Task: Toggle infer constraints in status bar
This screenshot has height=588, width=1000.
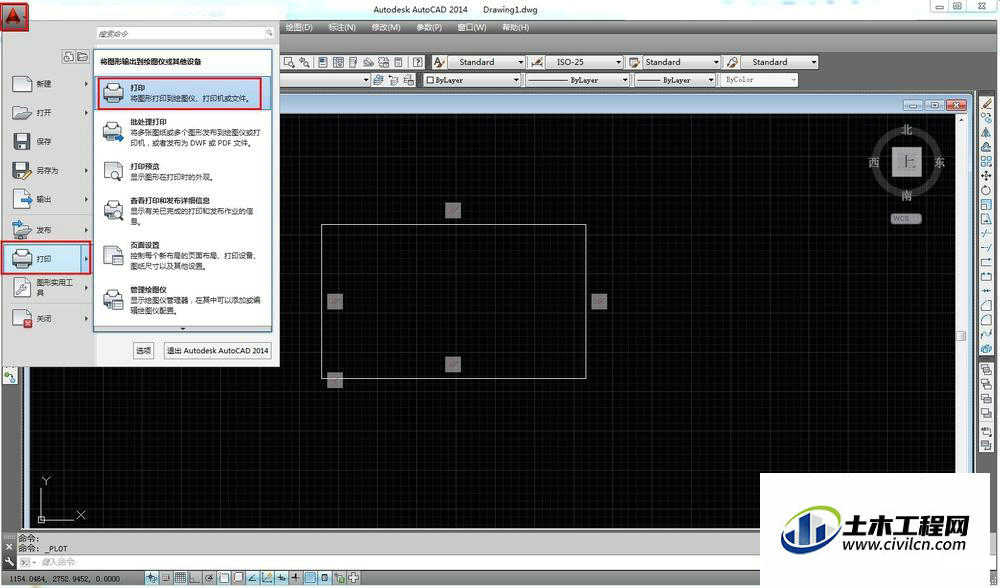Action: [x=152, y=578]
